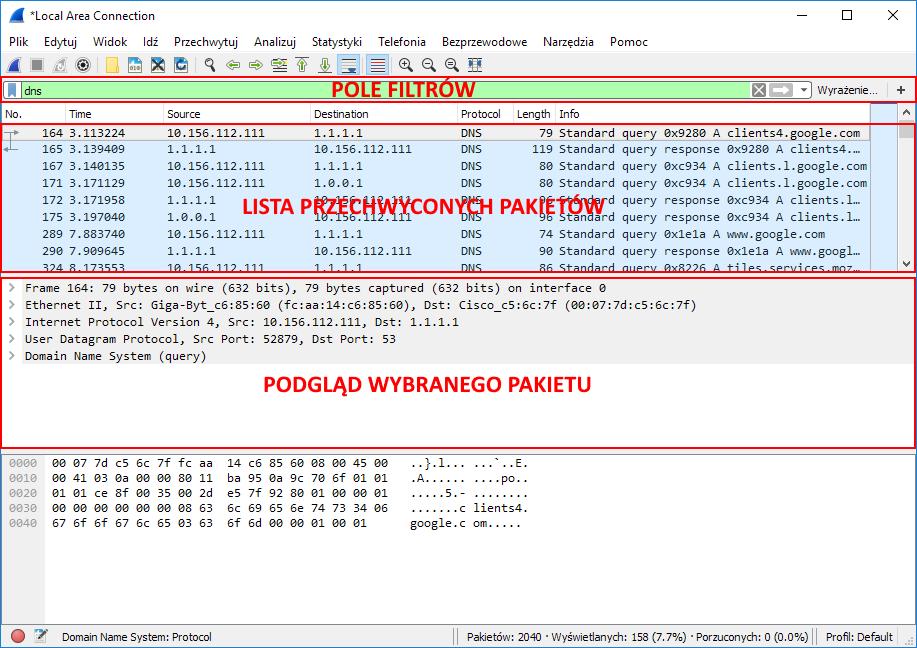Sort by the Length column header
The image size is (917, 648).
coord(533,114)
